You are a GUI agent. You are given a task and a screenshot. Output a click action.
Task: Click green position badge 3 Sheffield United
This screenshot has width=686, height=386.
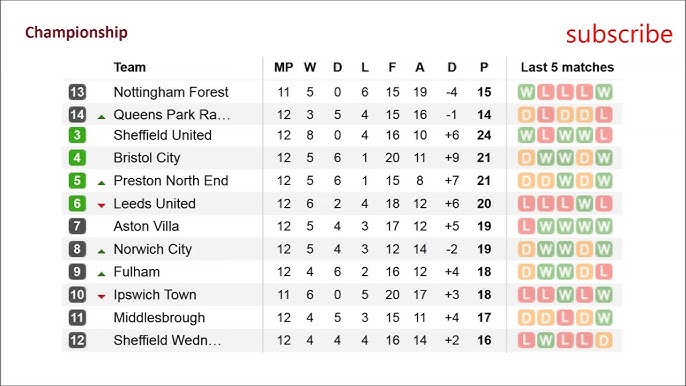tap(77, 135)
